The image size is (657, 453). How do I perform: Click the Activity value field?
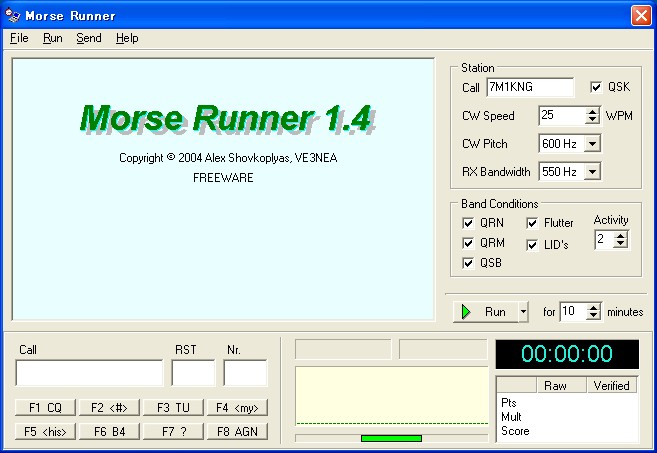(605, 240)
